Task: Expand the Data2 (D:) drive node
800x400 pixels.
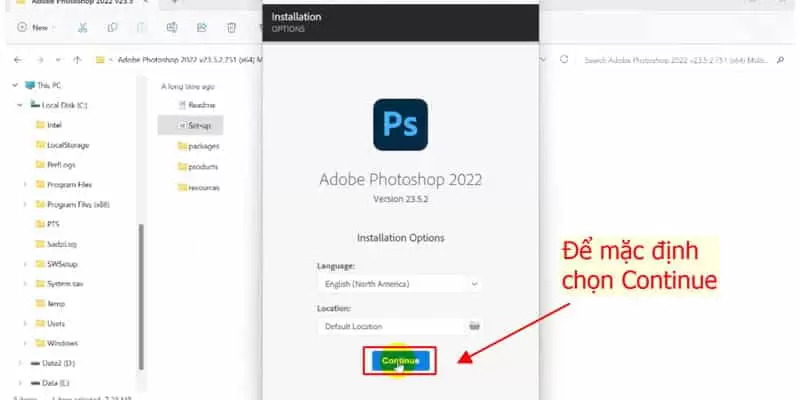Action: (x=20, y=363)
